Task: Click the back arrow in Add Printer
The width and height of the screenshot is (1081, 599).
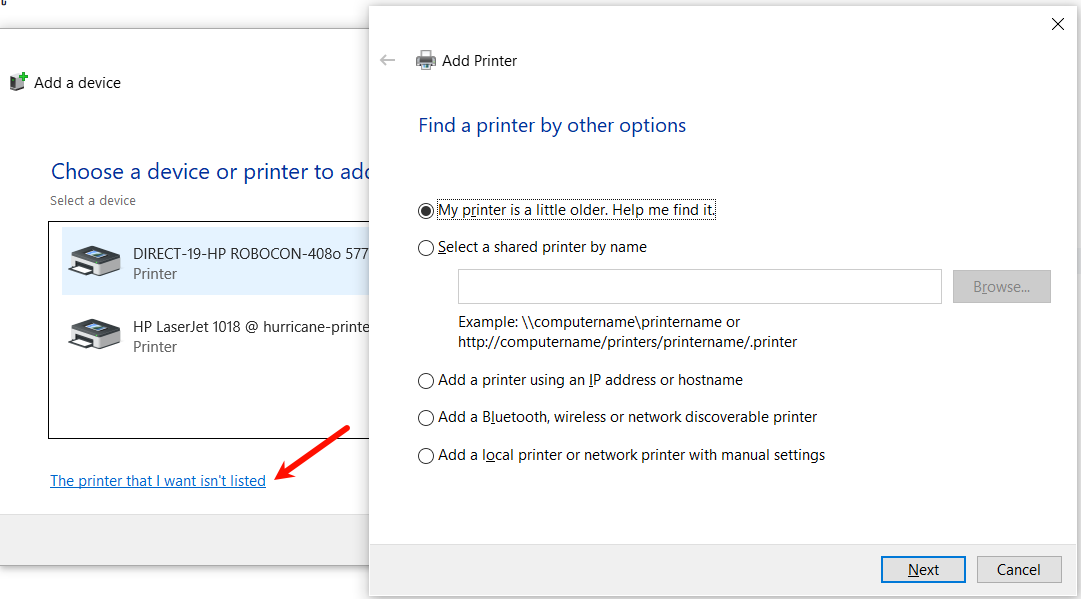Action: 388,60
